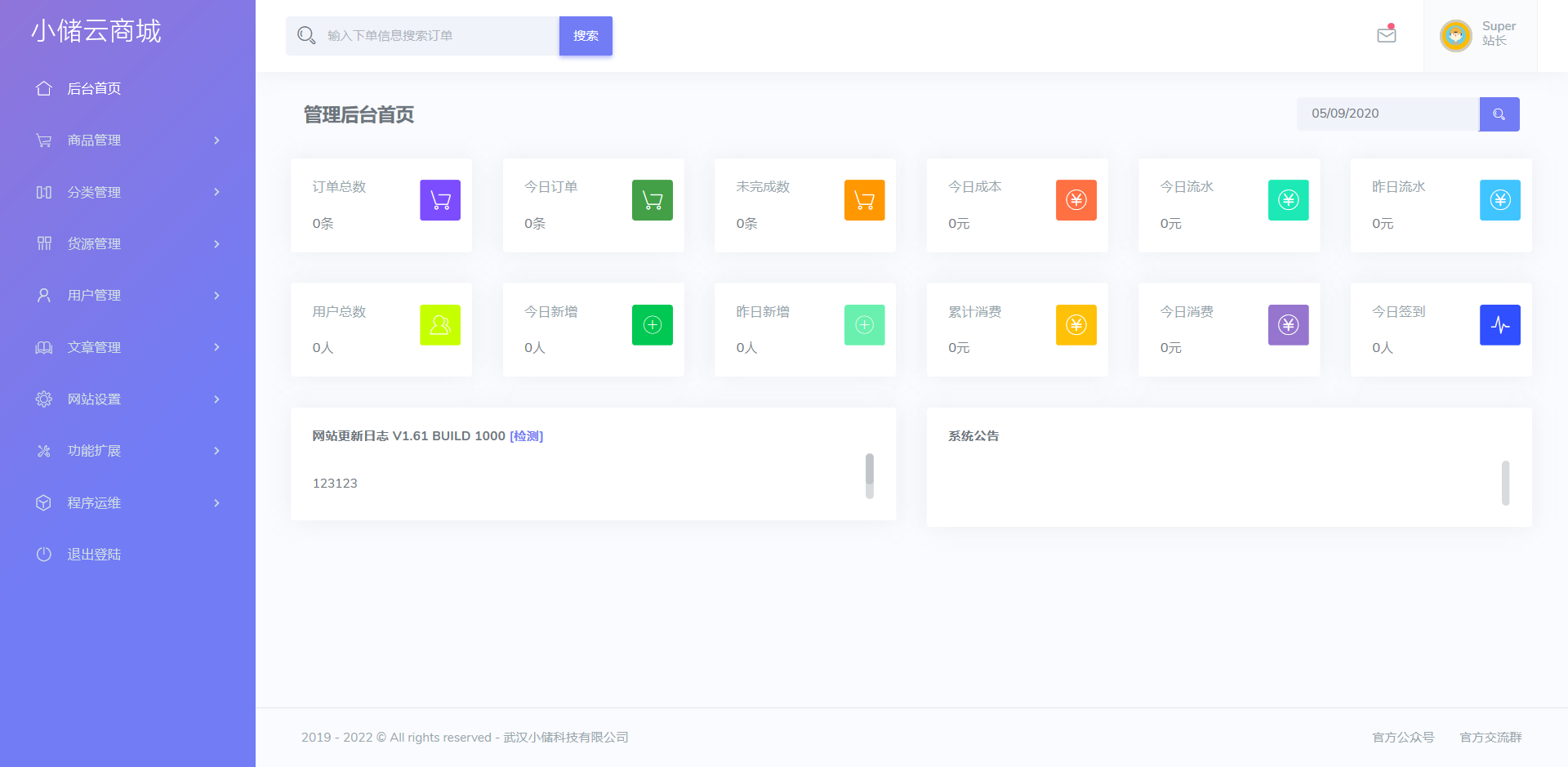Image resolution: width=1568 pixels, height=767 pixels.
Task: Expand the 程序运维 sidebar menu
Action: click(x=127, y=503)
